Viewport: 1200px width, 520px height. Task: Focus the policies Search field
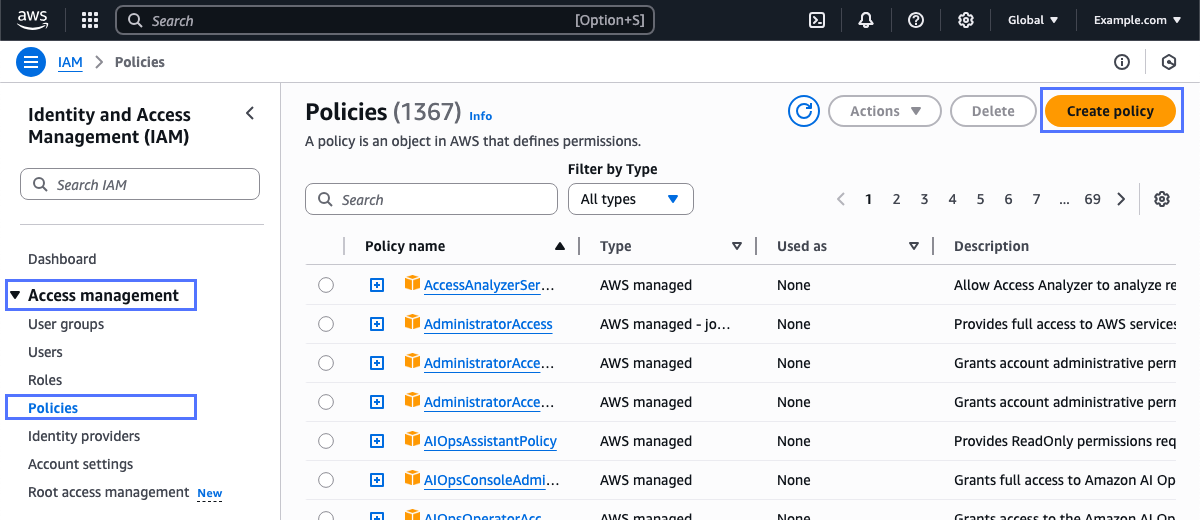coord(431,199)
